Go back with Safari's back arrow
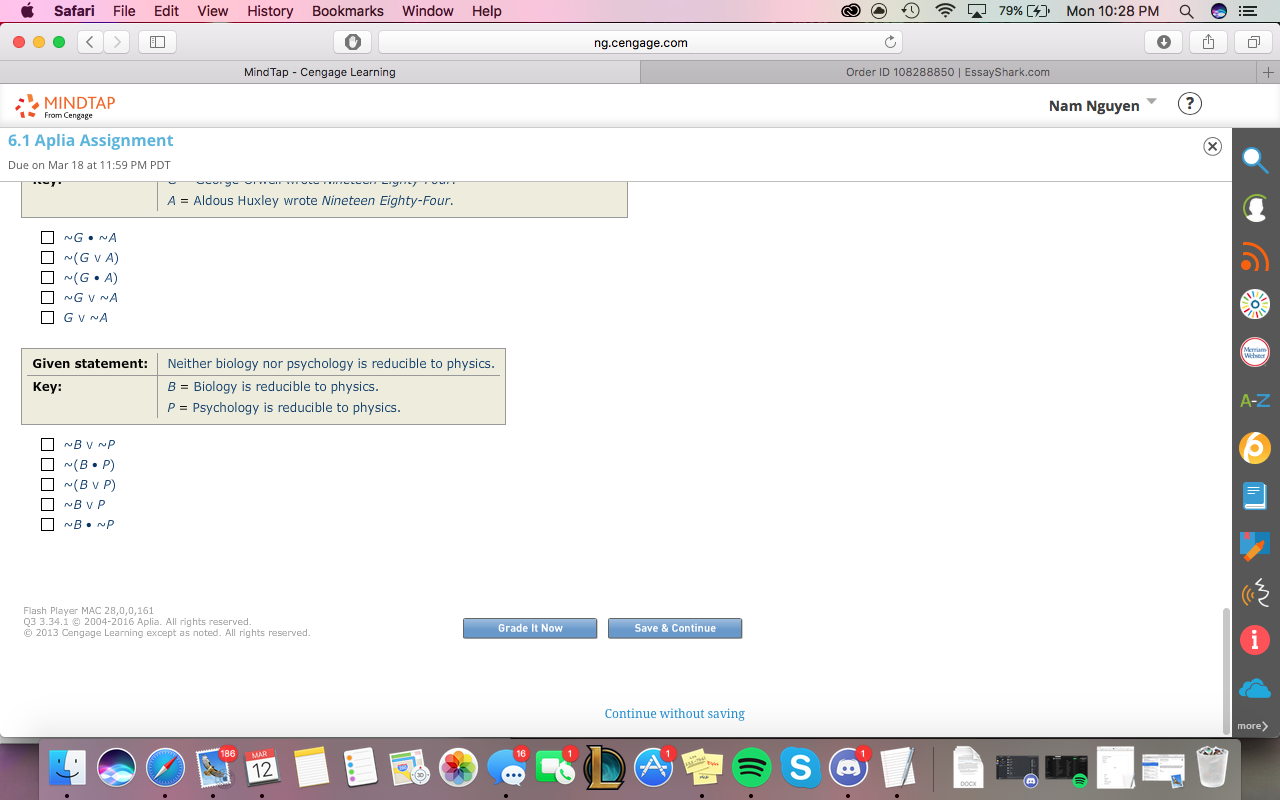Viewport: 1280px width, 800px height. click(x=90, y=42)
